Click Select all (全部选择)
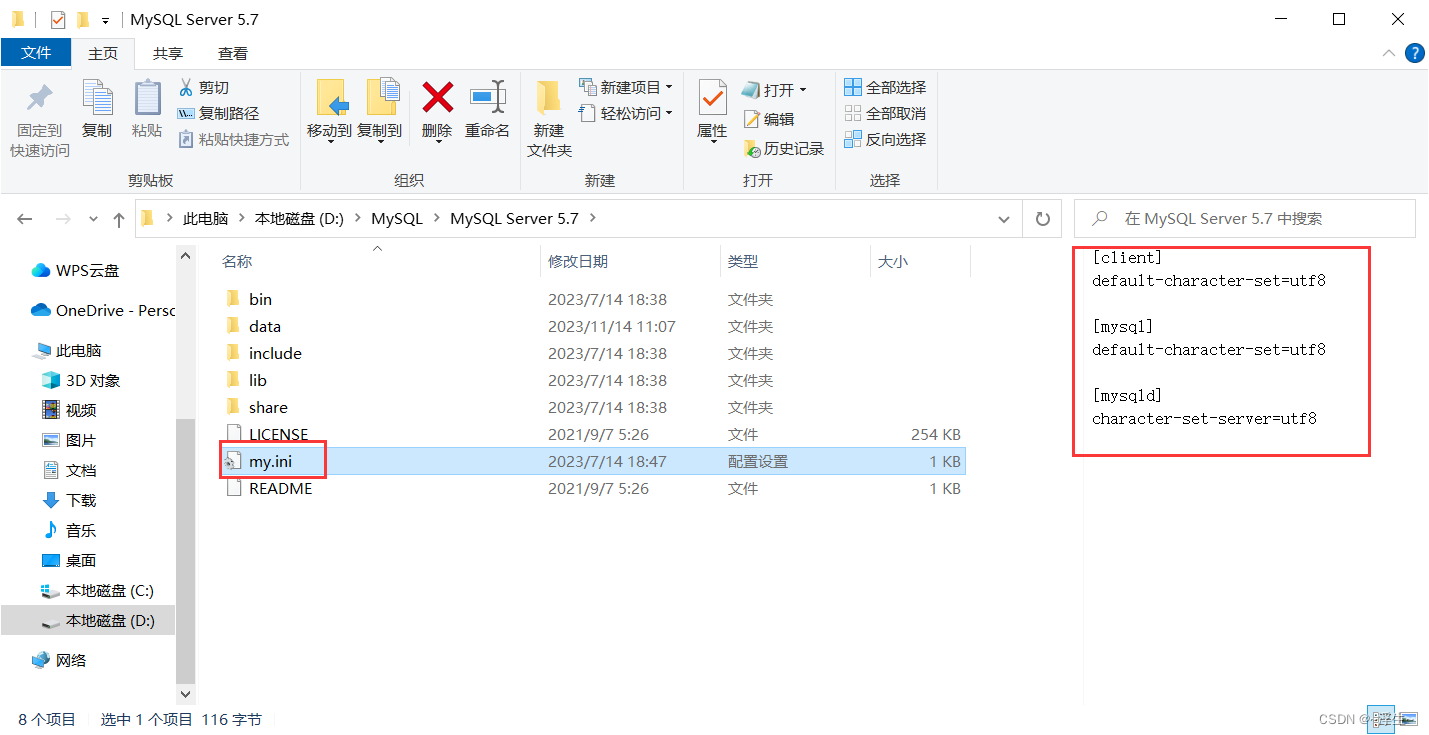This screenshot has width=1429, height=735. (x=885, y=88)
